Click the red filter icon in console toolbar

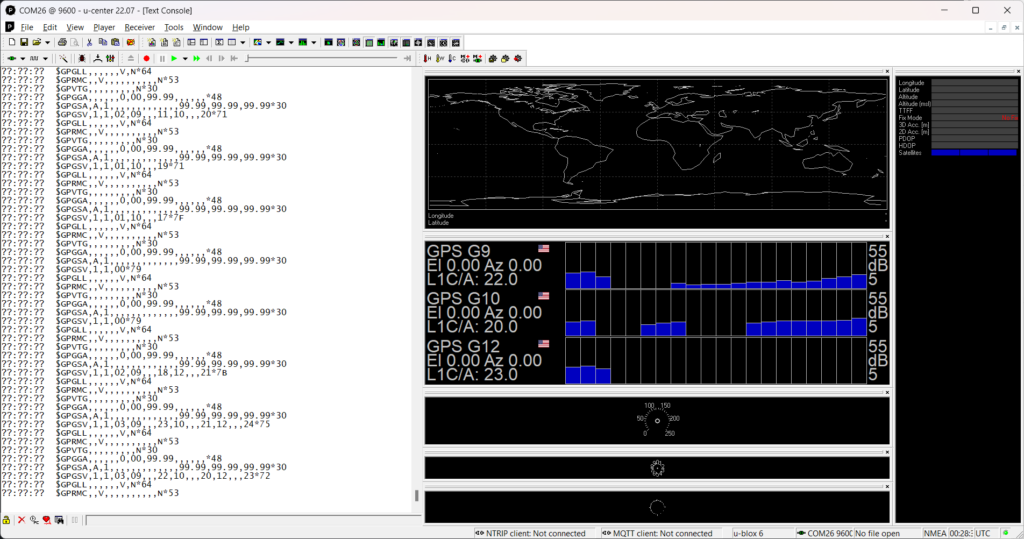pyautogui.click(x=46, y=520)
